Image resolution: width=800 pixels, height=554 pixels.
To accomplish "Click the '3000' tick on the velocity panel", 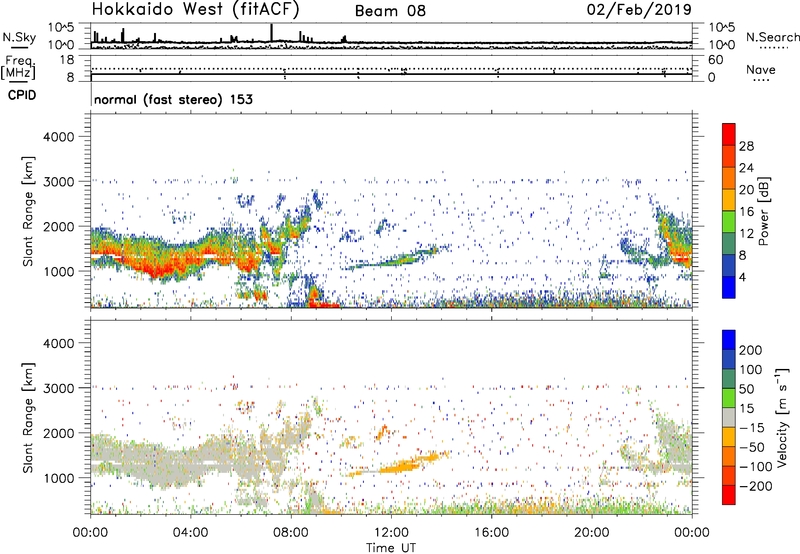I will 59,388.
